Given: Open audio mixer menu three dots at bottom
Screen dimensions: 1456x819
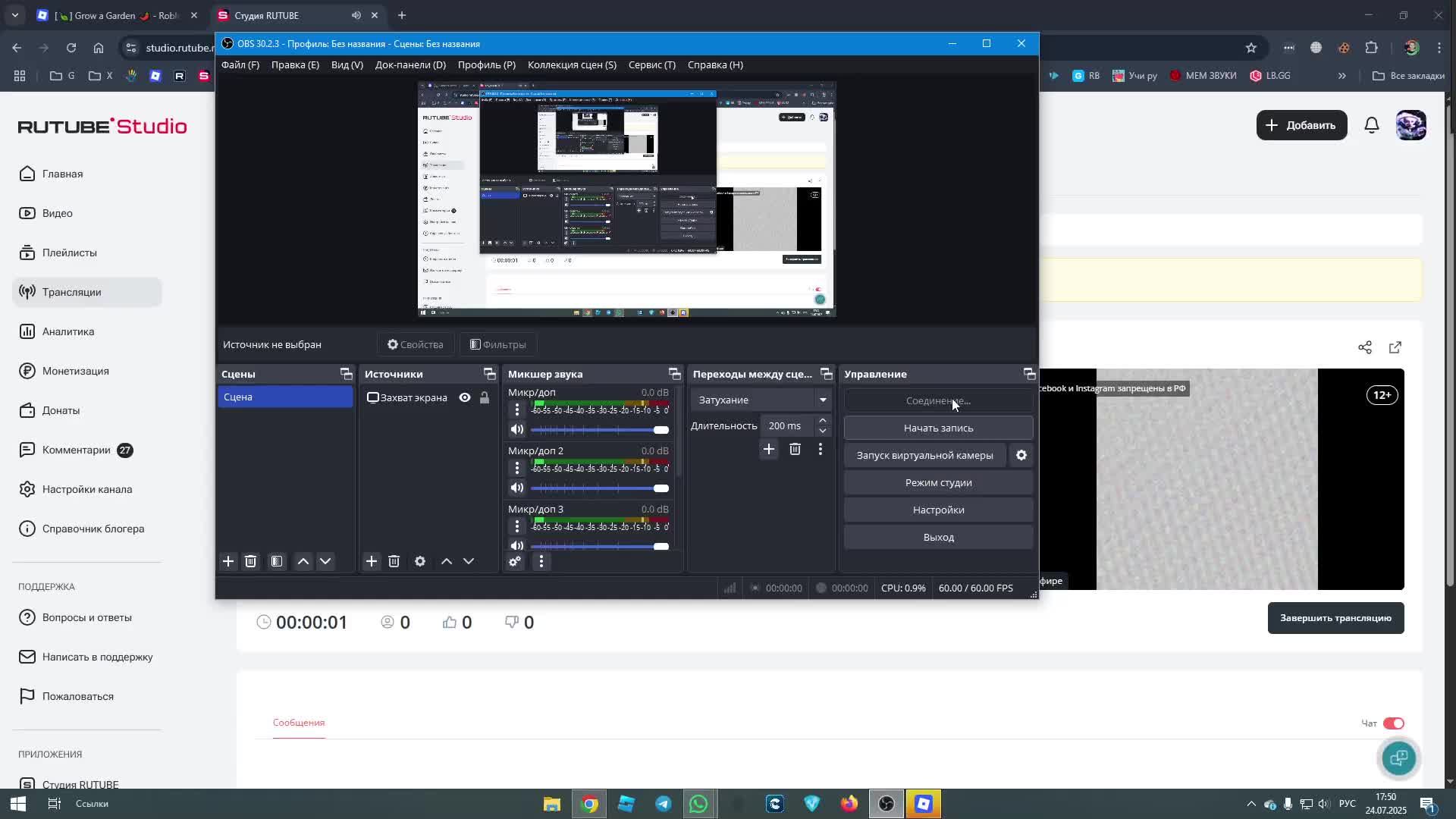Looking at the screenshot, I should click(541, 561).
